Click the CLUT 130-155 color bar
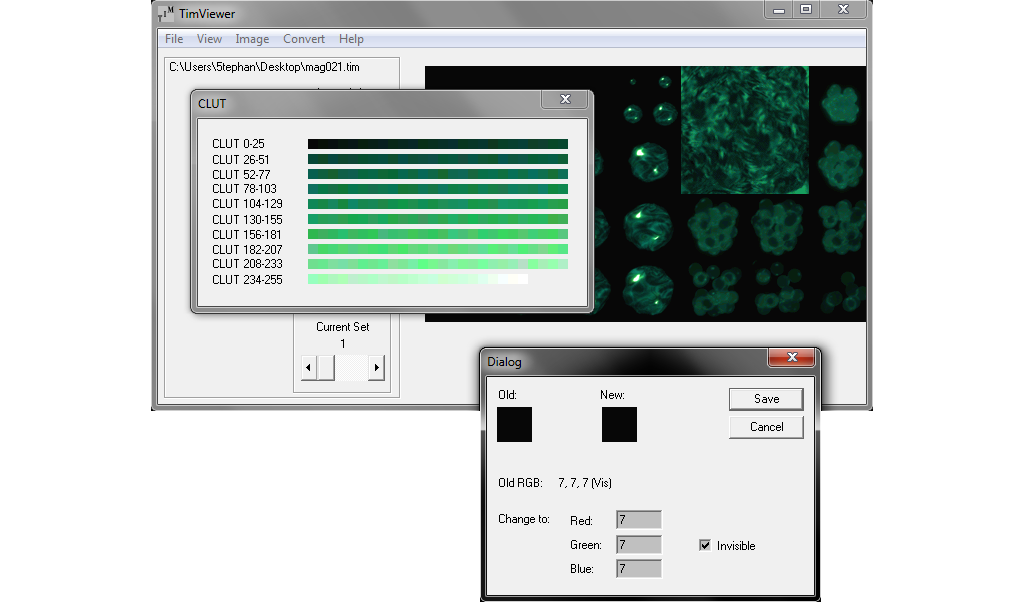This screenshot has height=602, width=1024. [438, 219]
